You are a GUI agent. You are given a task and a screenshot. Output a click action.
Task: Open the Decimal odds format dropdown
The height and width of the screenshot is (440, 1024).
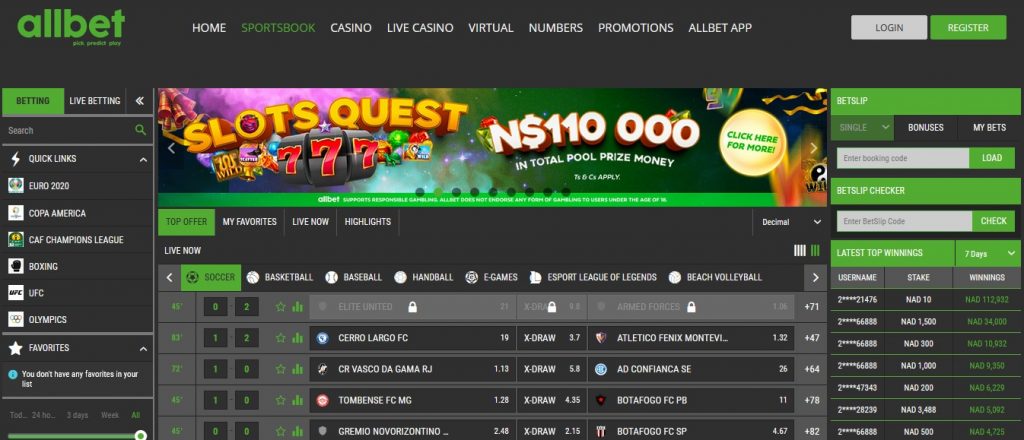pyautogui.click(x=791, y=222)
